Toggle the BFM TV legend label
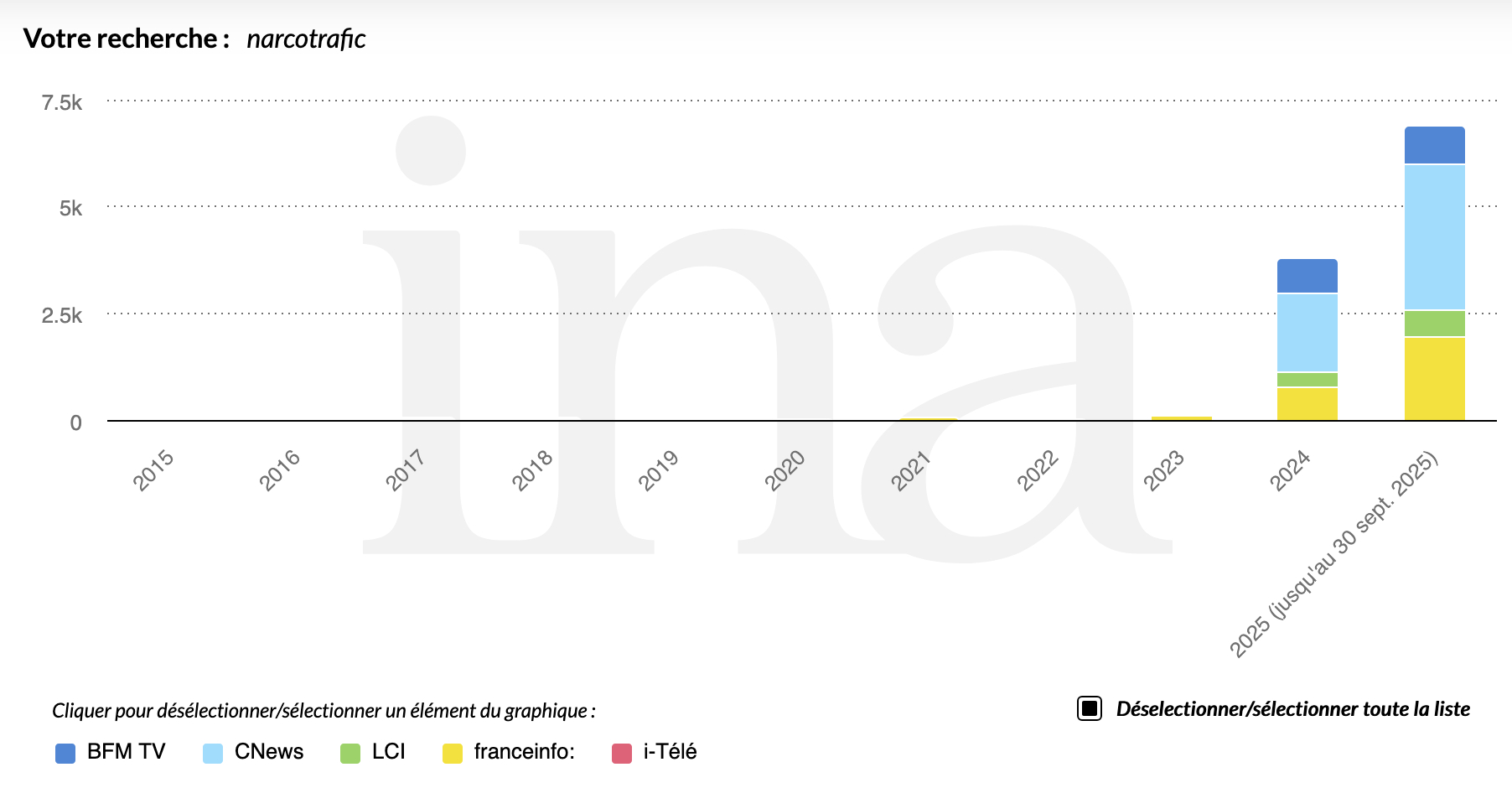This screenshot has width=1512, height=788. 126,752
